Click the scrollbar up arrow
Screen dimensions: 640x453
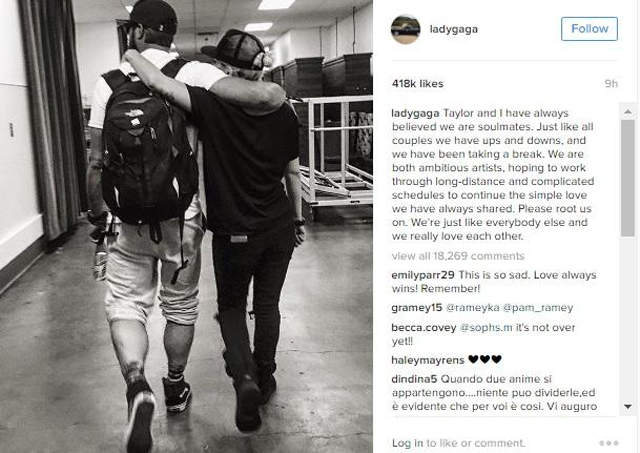tap(628, 111)
